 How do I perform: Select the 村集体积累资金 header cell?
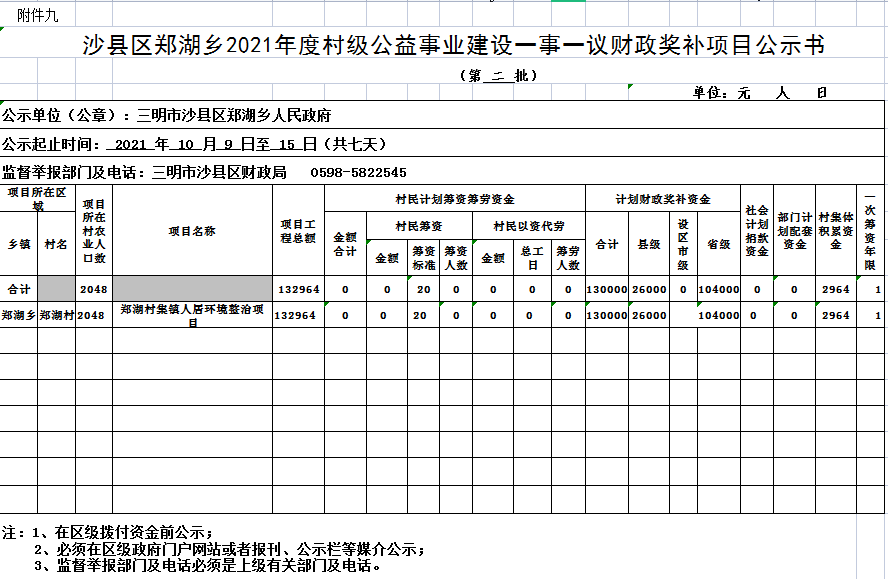(836, 230)
